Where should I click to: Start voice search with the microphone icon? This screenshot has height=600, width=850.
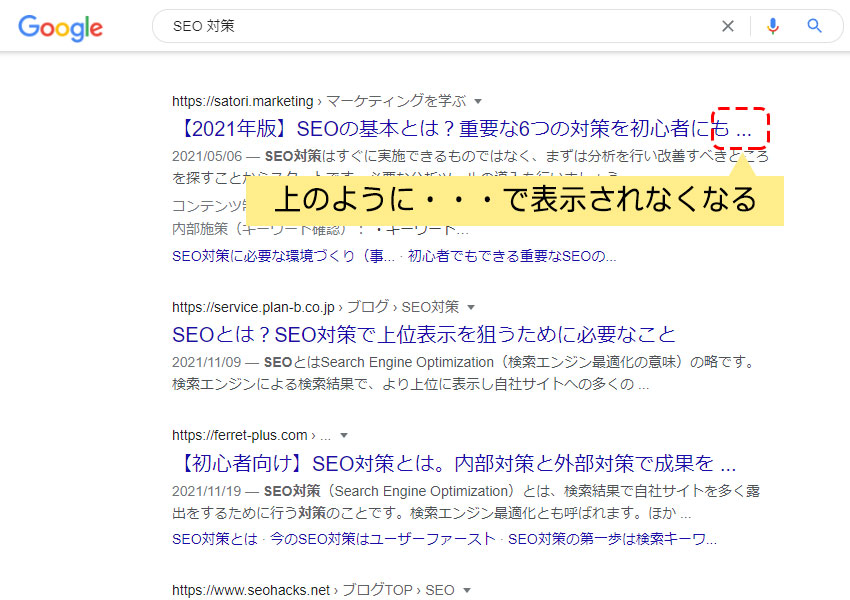[x=772, y=25]
